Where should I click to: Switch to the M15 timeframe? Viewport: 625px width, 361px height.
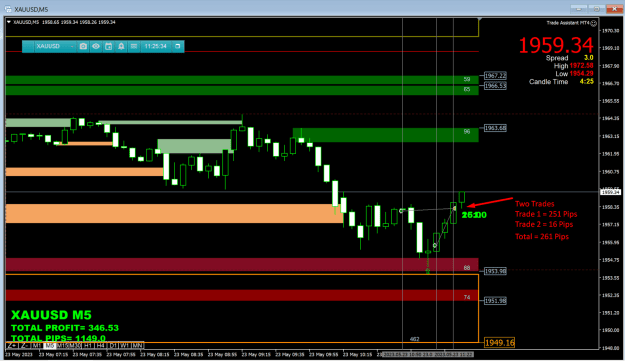coord(62,345)
